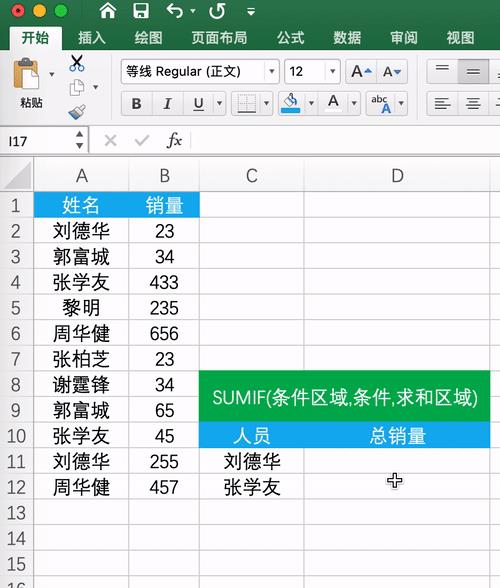Redo with the circular arrow icon
The image size is (500, 588).
click(x=217, y=11)
